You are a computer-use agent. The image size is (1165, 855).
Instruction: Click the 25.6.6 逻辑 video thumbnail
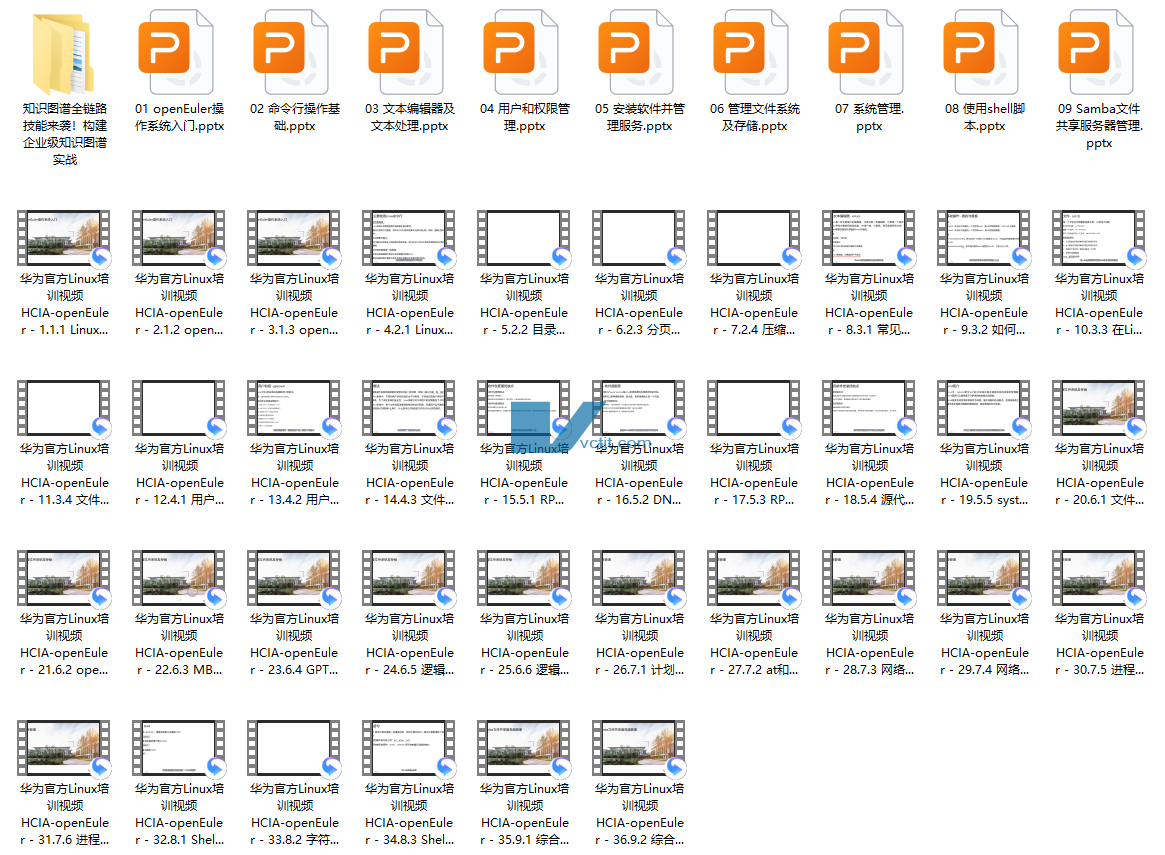tap(524, 578)
